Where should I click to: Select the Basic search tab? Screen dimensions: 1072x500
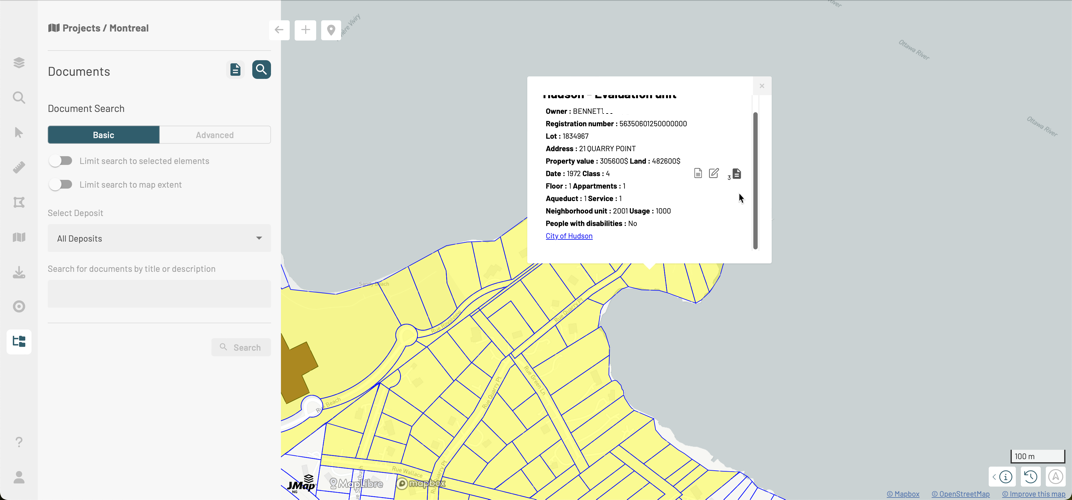(104, 135)
